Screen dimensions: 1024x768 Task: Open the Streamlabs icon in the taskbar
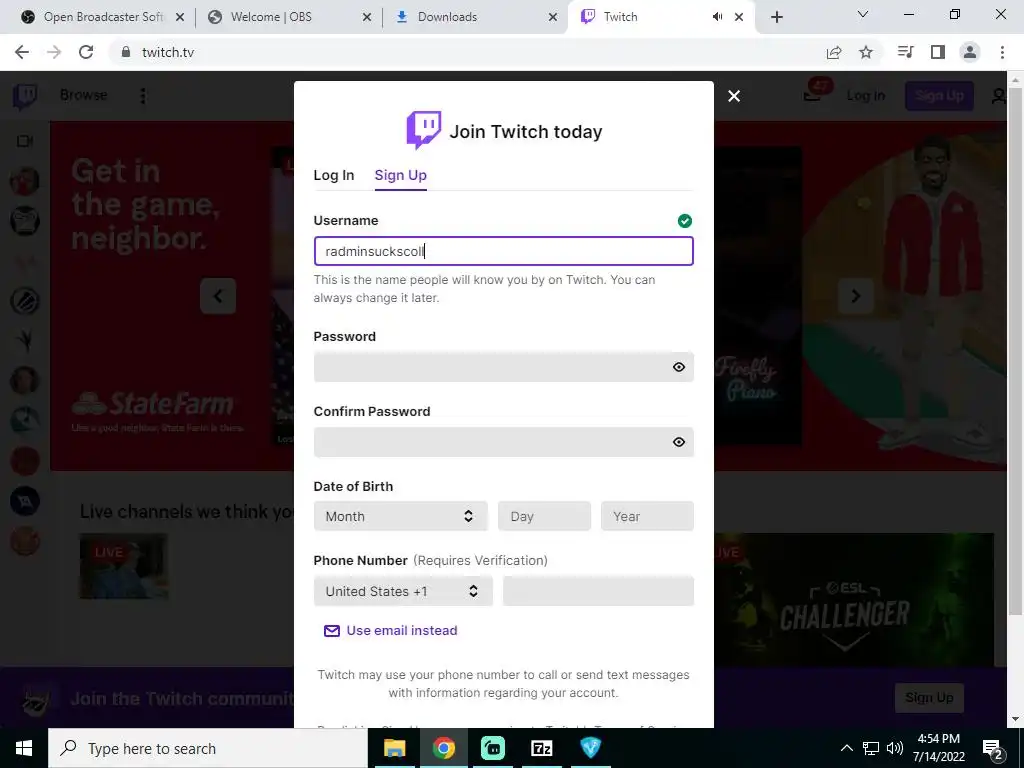(493, 748)
